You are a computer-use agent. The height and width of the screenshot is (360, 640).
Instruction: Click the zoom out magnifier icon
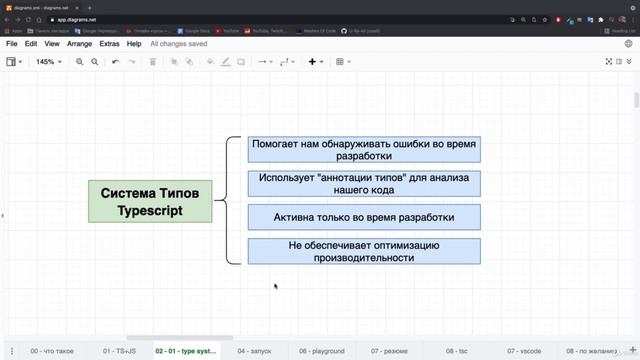pos(94,62)
